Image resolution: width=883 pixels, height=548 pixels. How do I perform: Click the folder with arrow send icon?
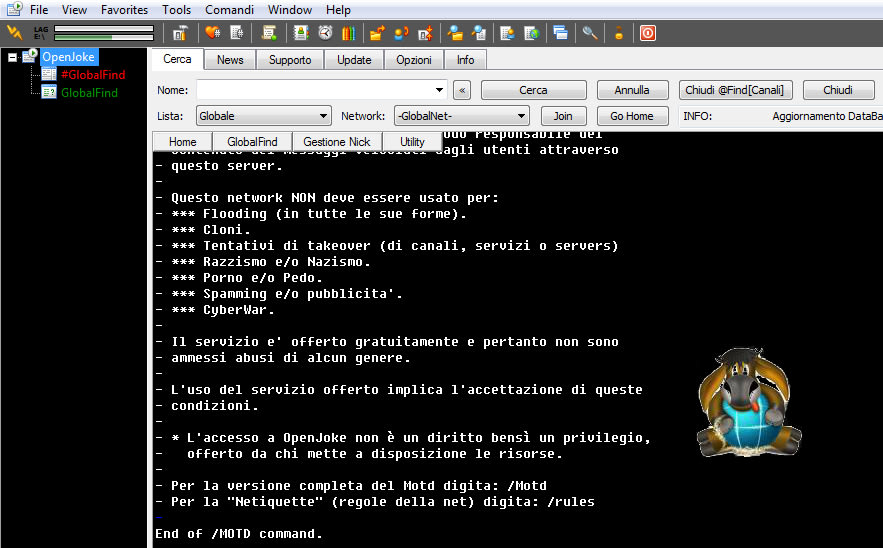377,33
